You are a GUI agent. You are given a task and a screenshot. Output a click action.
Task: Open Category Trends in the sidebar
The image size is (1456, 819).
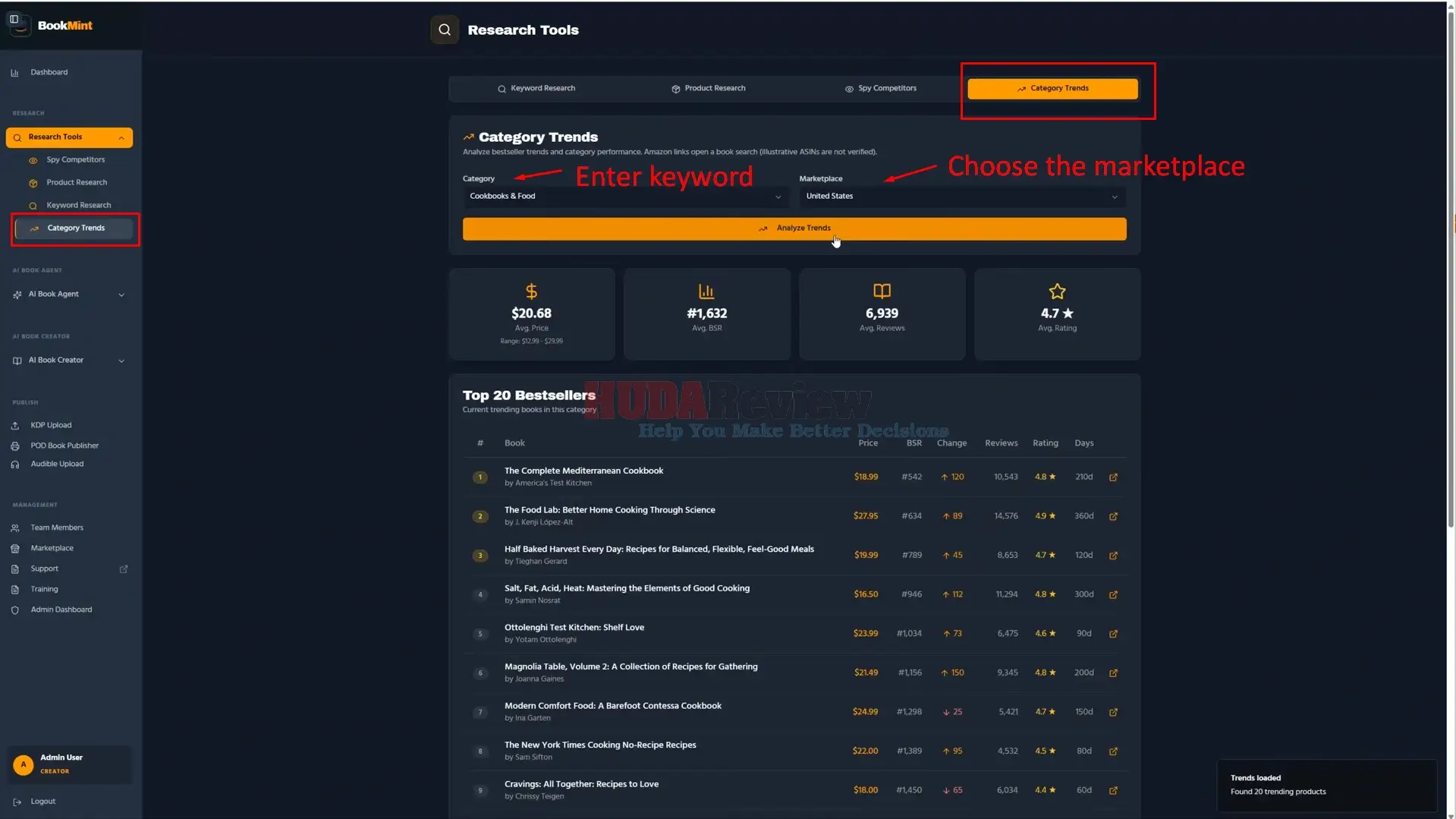click(75, 228)
